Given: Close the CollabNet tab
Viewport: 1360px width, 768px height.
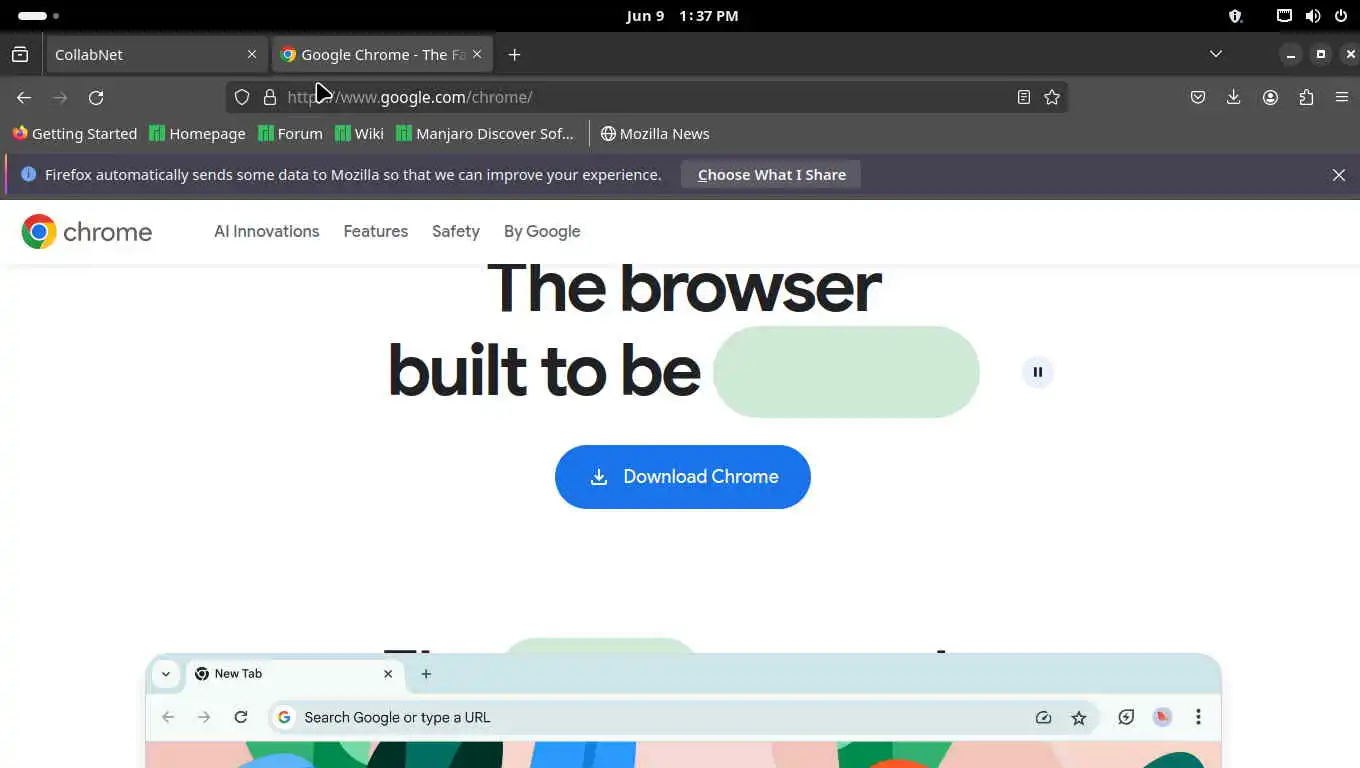Looking at the screenshot, I should (x=252, y=54).
